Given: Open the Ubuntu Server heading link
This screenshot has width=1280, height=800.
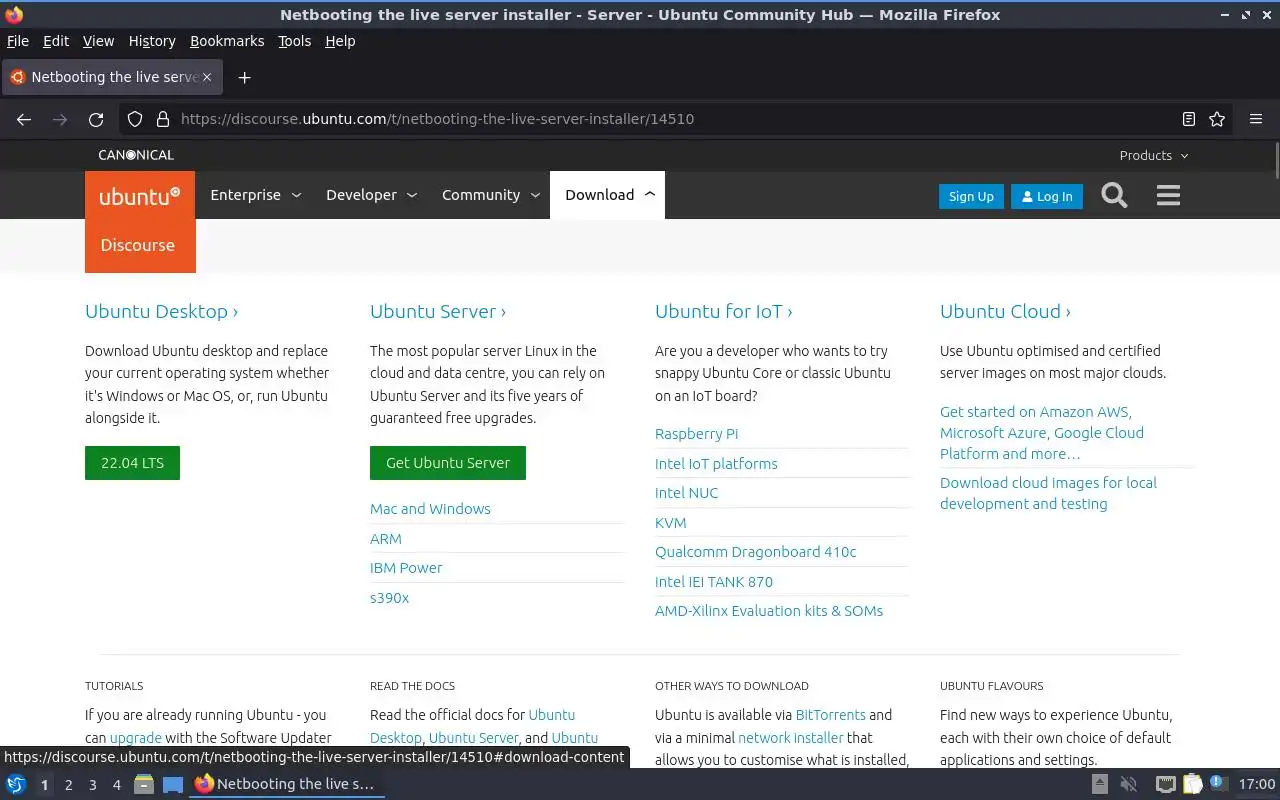Looking at the screenshot, I should tap(438, 311).
